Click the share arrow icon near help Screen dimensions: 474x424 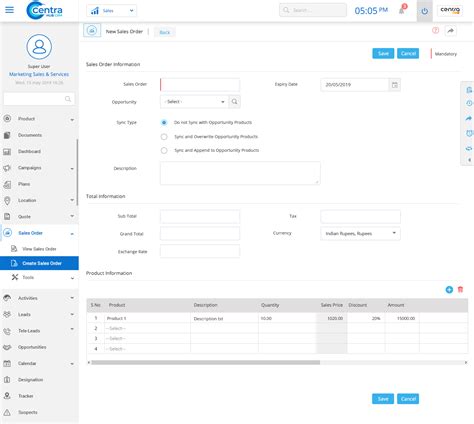pos(450,31)
